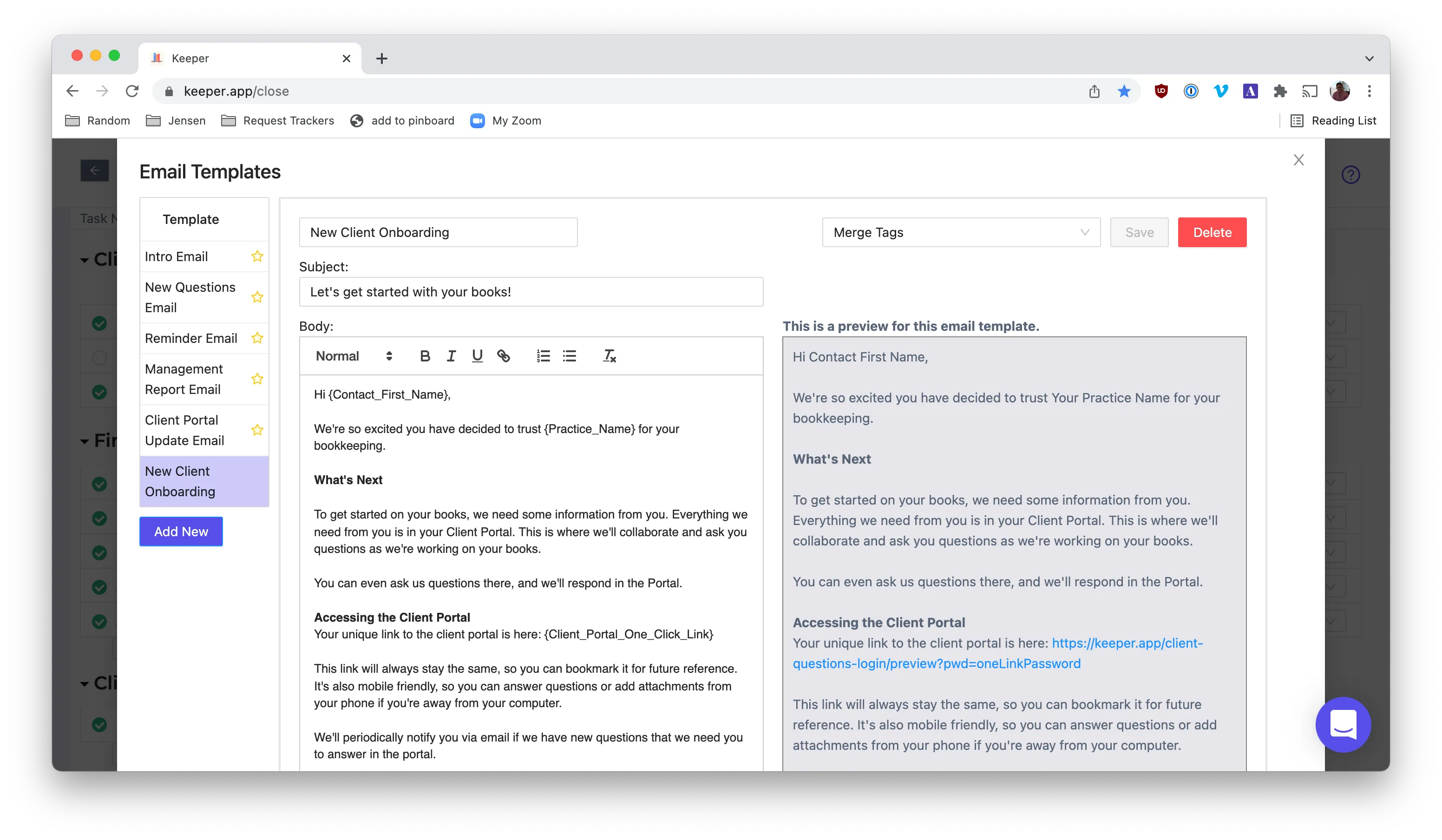Select the New Questions Email template

coord(204,297)
